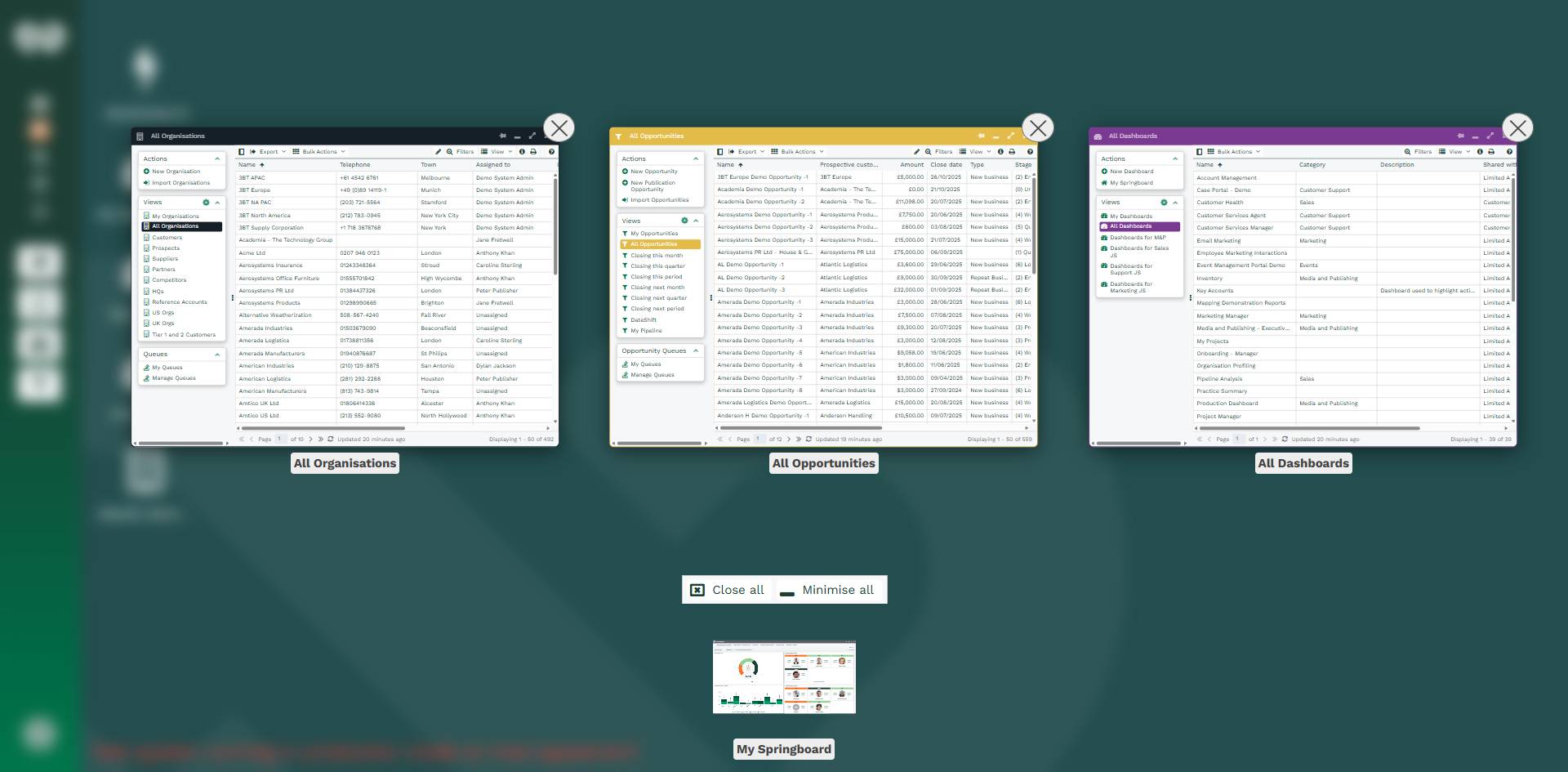Select Closing this quarter view

653,266
